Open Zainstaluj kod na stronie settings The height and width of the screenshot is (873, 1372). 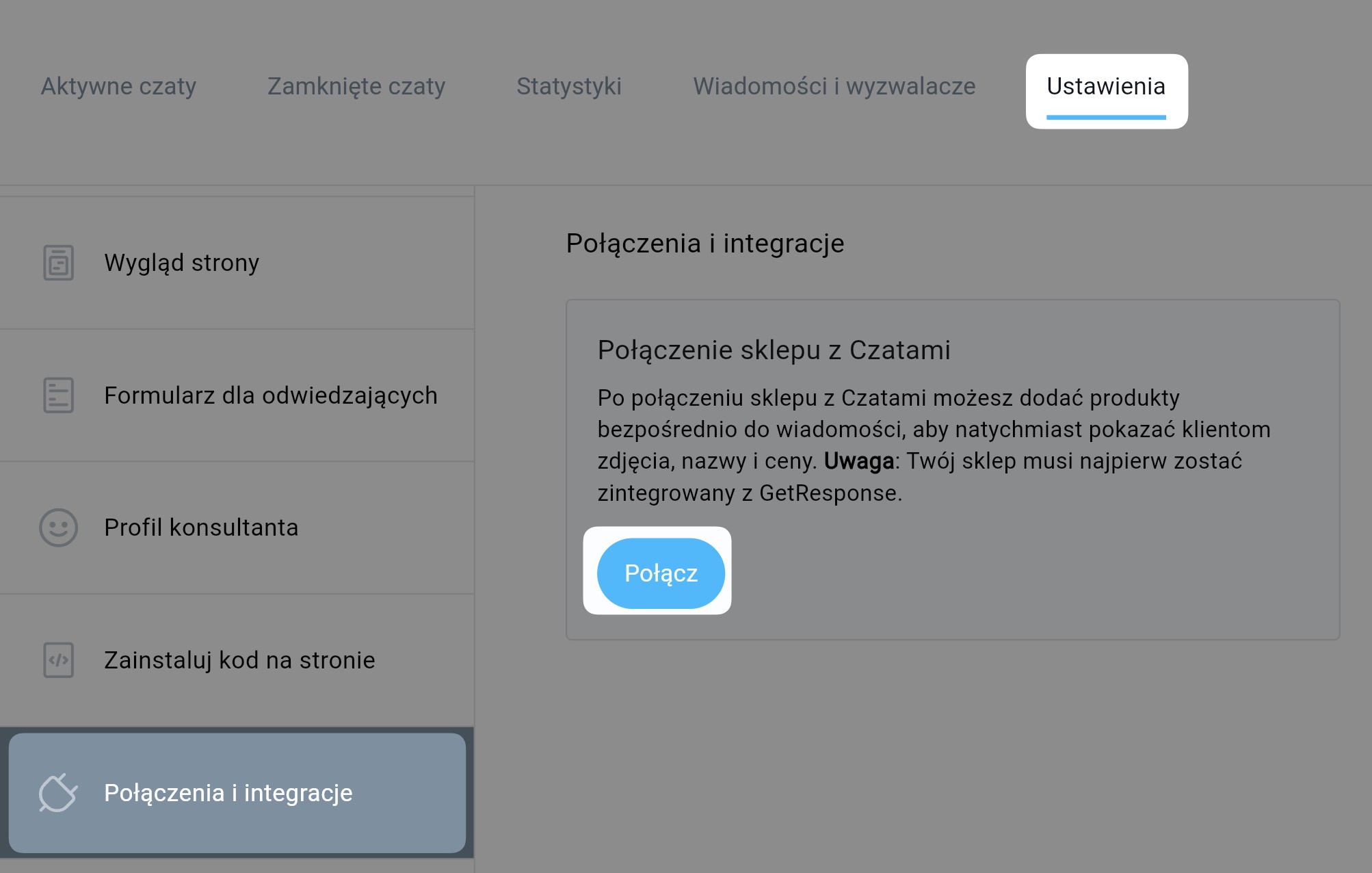pyautogui.click(x=238, y=660)
